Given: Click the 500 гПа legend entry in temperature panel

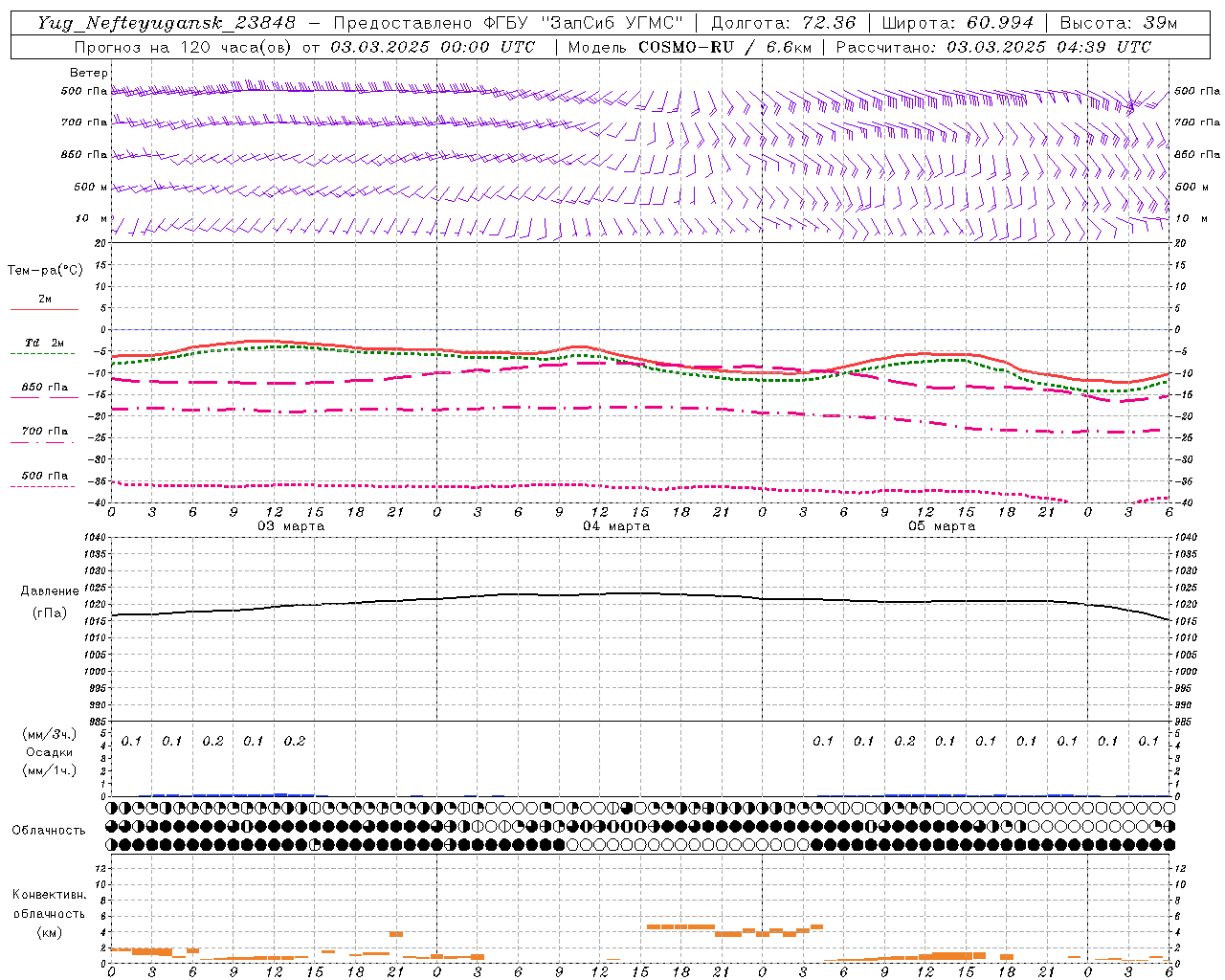Looking at the screenshot, I should 44,476.
